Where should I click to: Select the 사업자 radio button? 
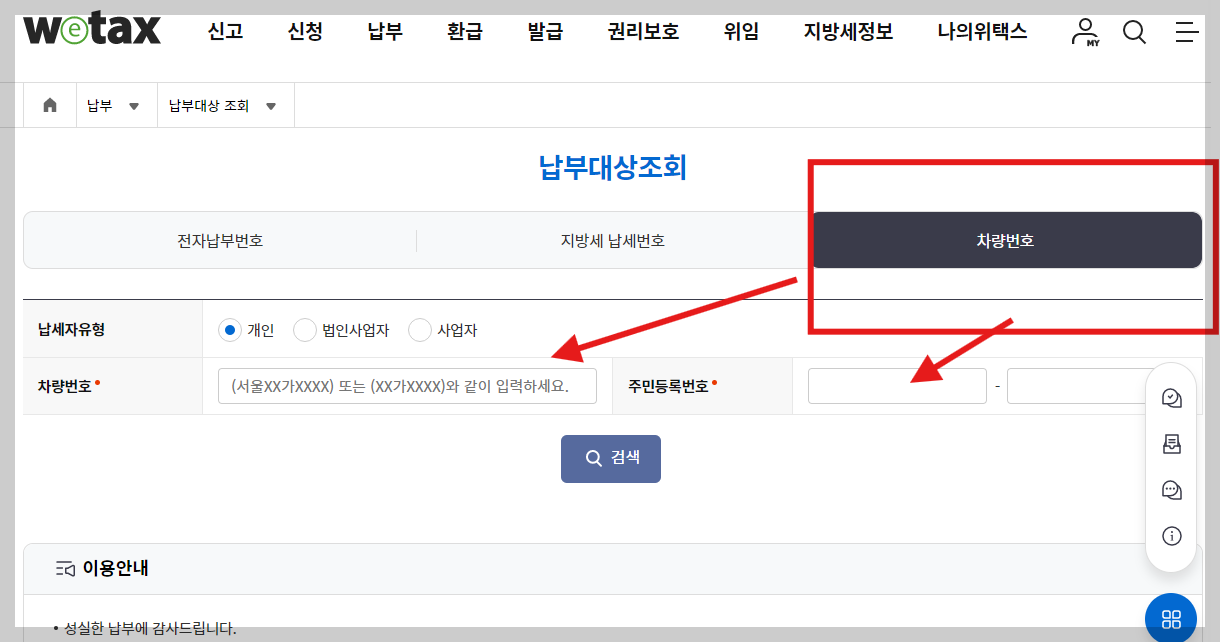(419, 330)
